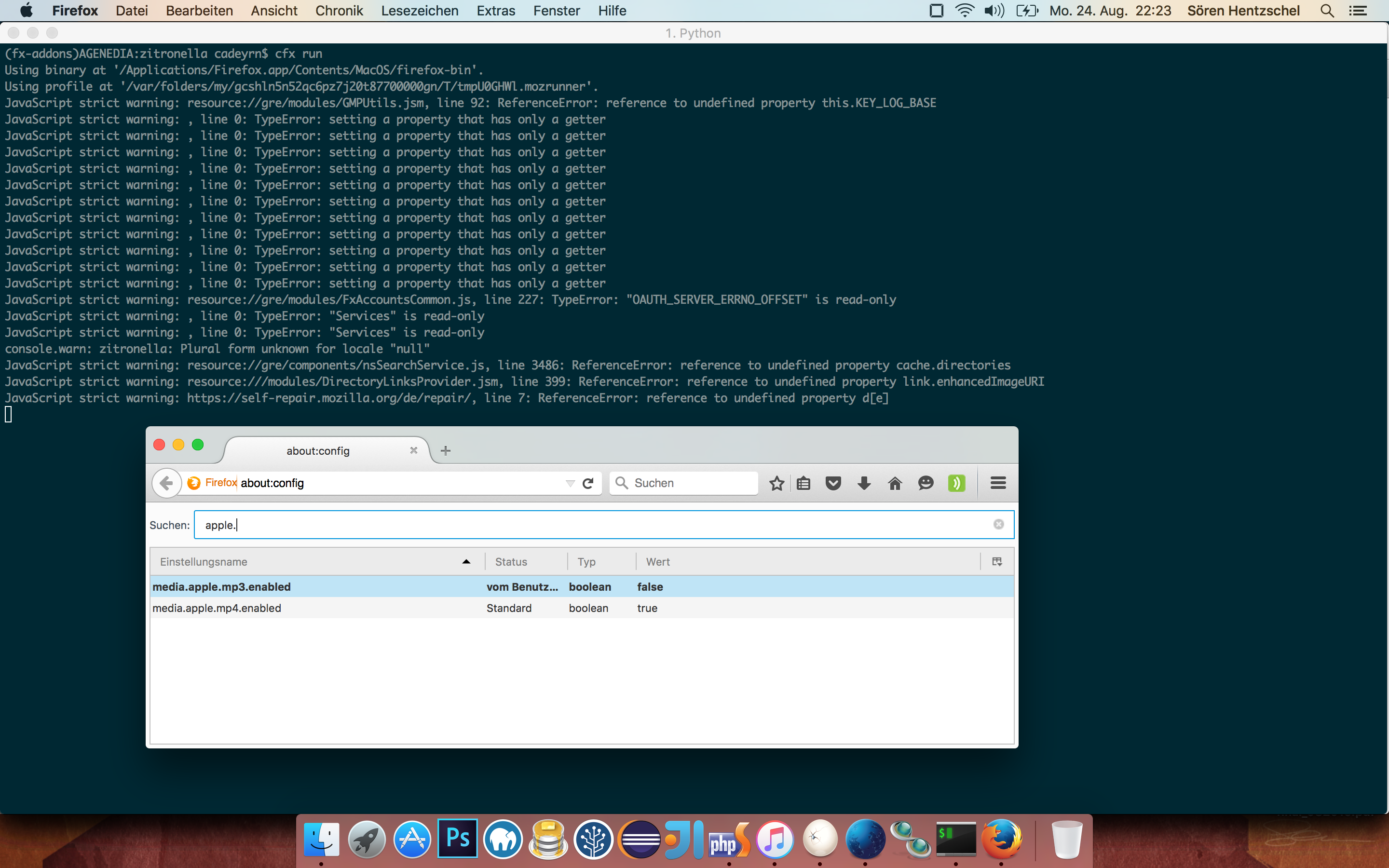Viewport: 1389px width, 868px height.
Task: Open the column picker in table header
Action: [x=997, y=561]
